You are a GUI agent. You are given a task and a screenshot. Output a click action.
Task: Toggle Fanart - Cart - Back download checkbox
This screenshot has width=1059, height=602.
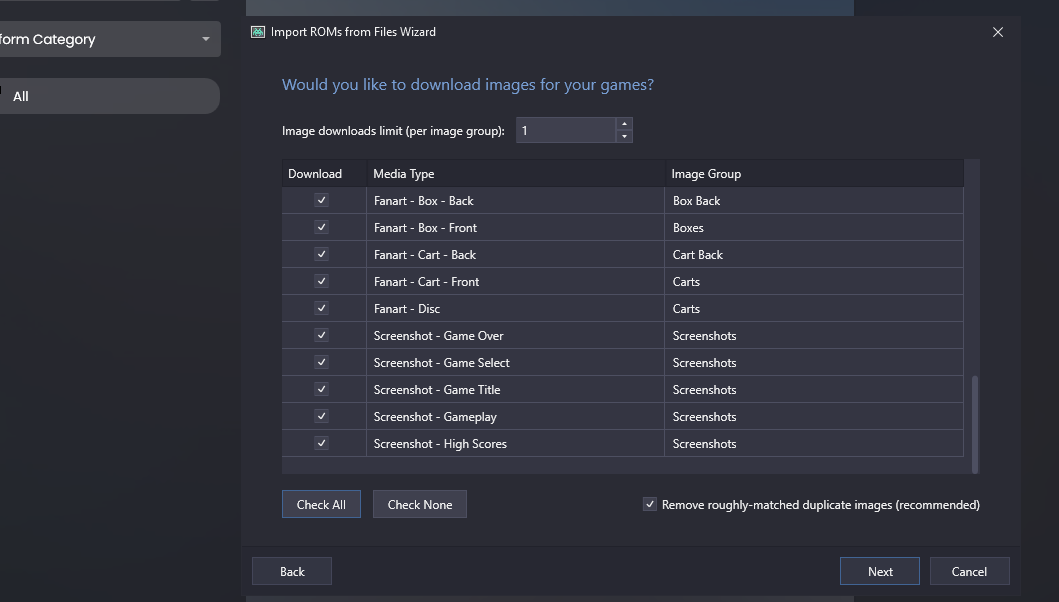click(321, 254)
